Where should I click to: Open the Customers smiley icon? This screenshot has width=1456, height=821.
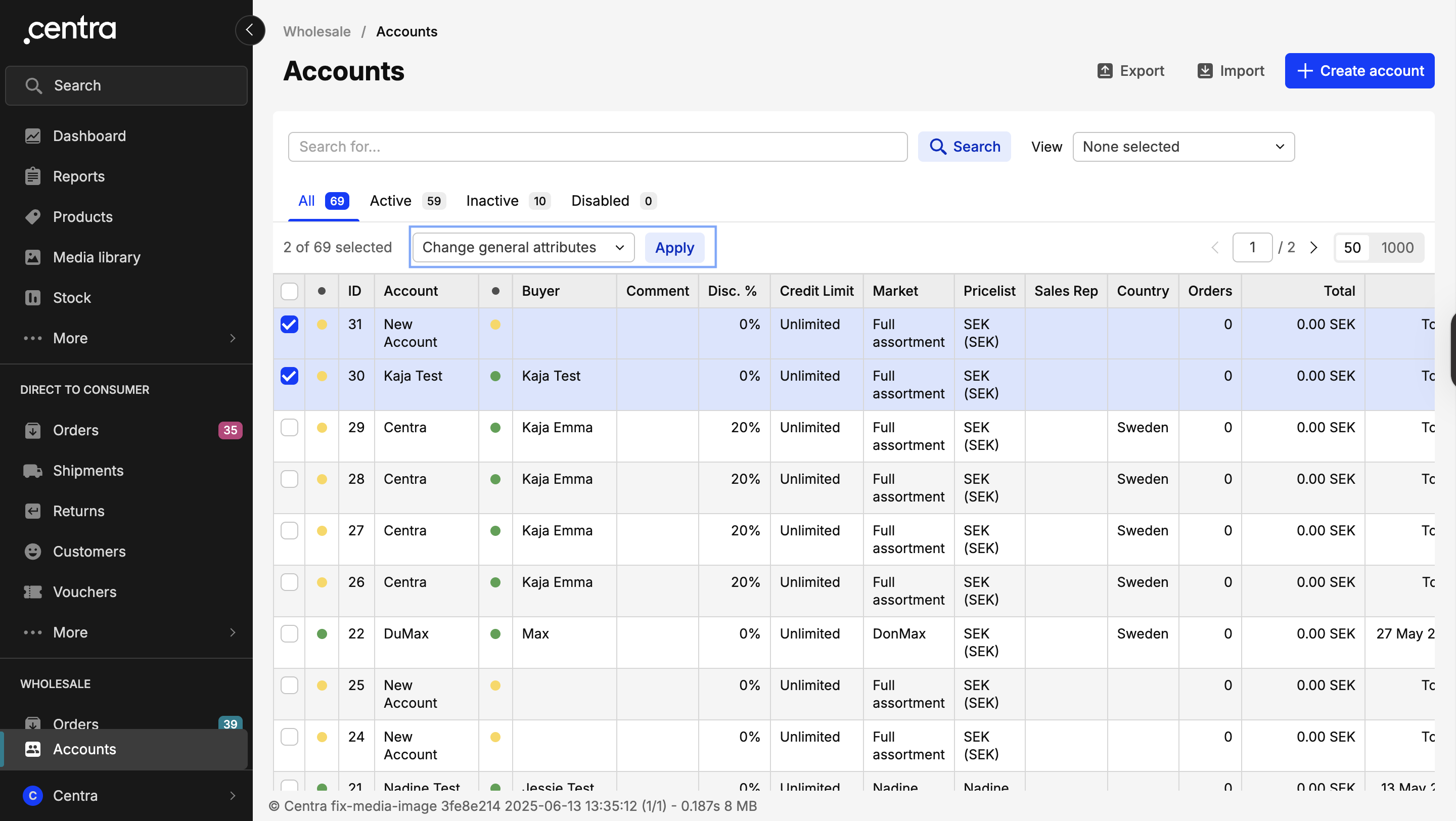tap(33, 552)
